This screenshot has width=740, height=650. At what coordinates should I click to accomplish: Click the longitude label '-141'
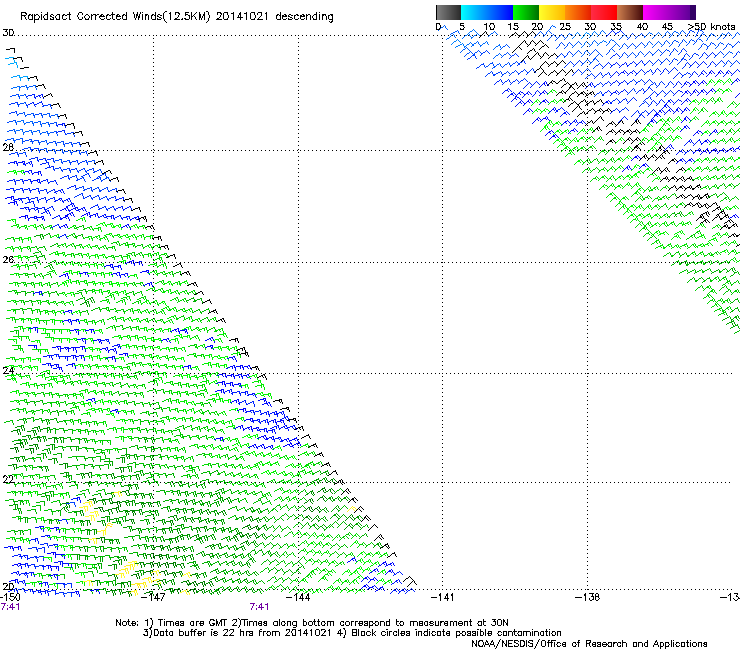[x=443, y=597]
